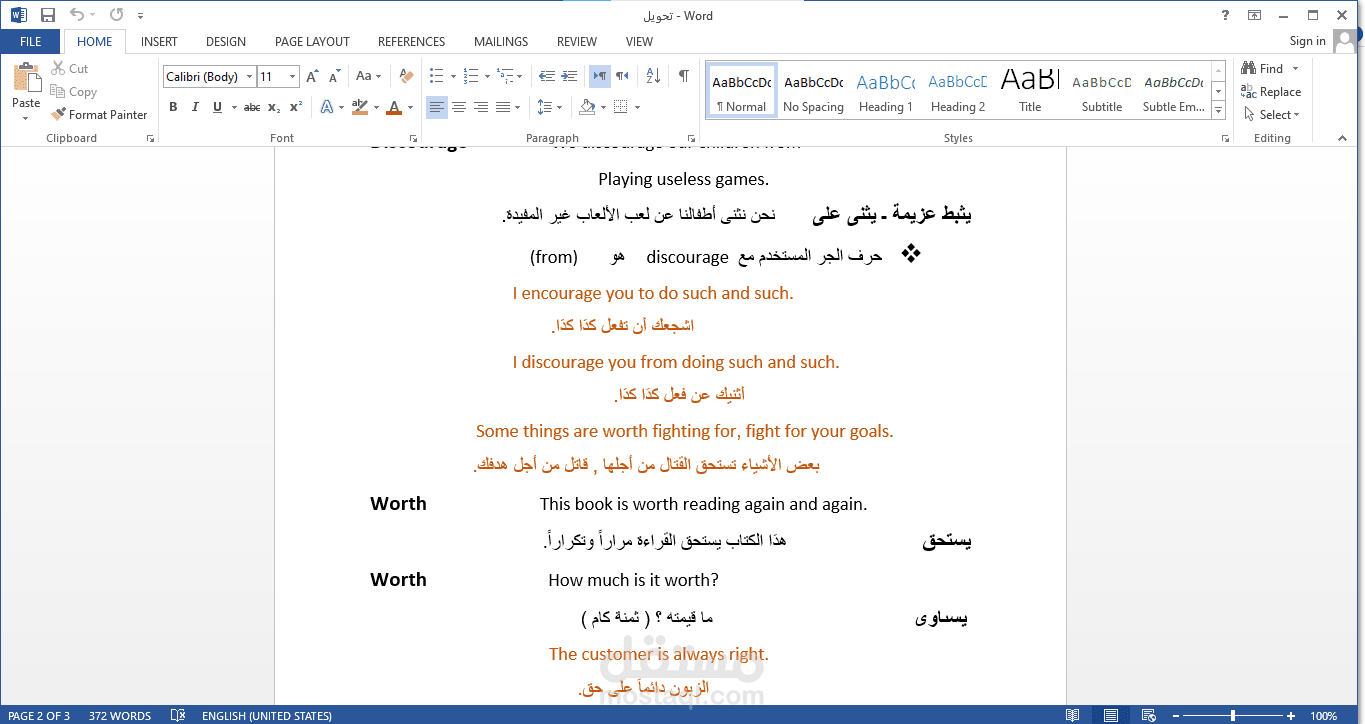Click the bullet list icon
The width and height of the screenshot is (1365, 724).
tap(436, 76)
